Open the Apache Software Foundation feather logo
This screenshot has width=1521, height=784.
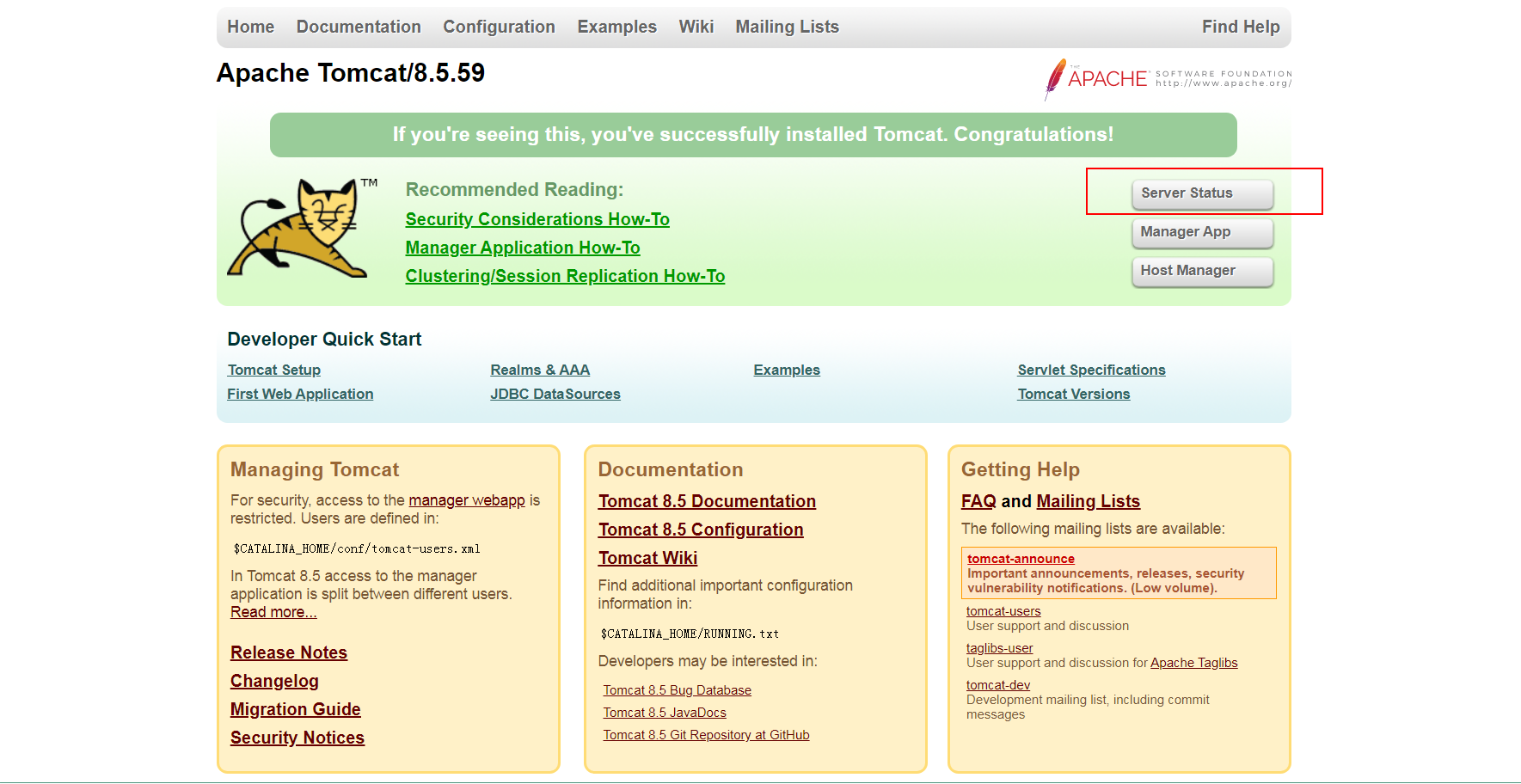(x=1168, y=79)
